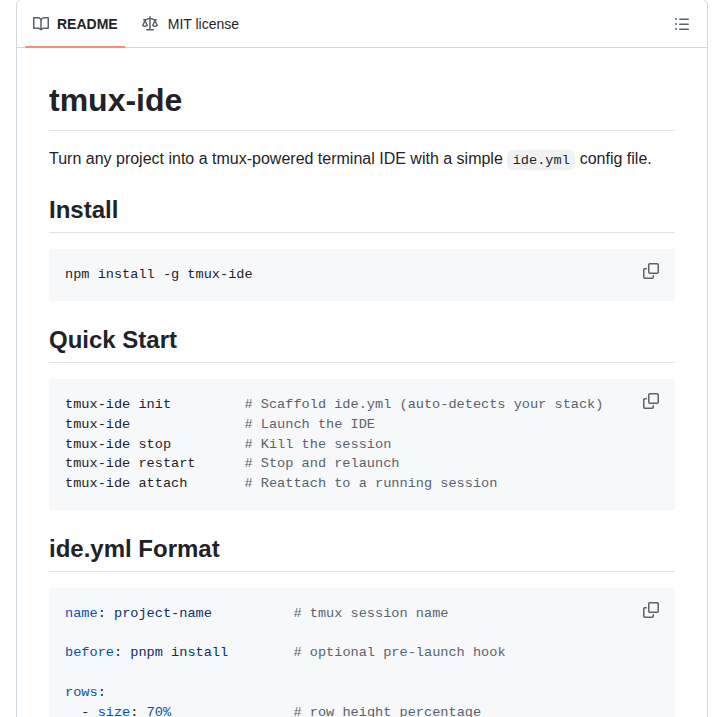Click 'name: project-name' line
The height and width of the screenshot is (717, 724).
tap(139, 613)
